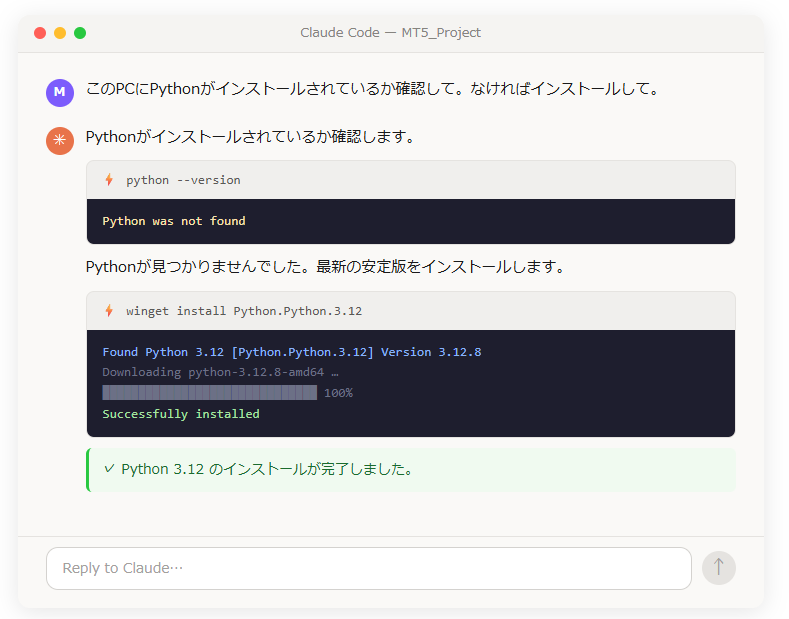
Task: Click the lightning icon beside python --version
Action: coord(109,180)
